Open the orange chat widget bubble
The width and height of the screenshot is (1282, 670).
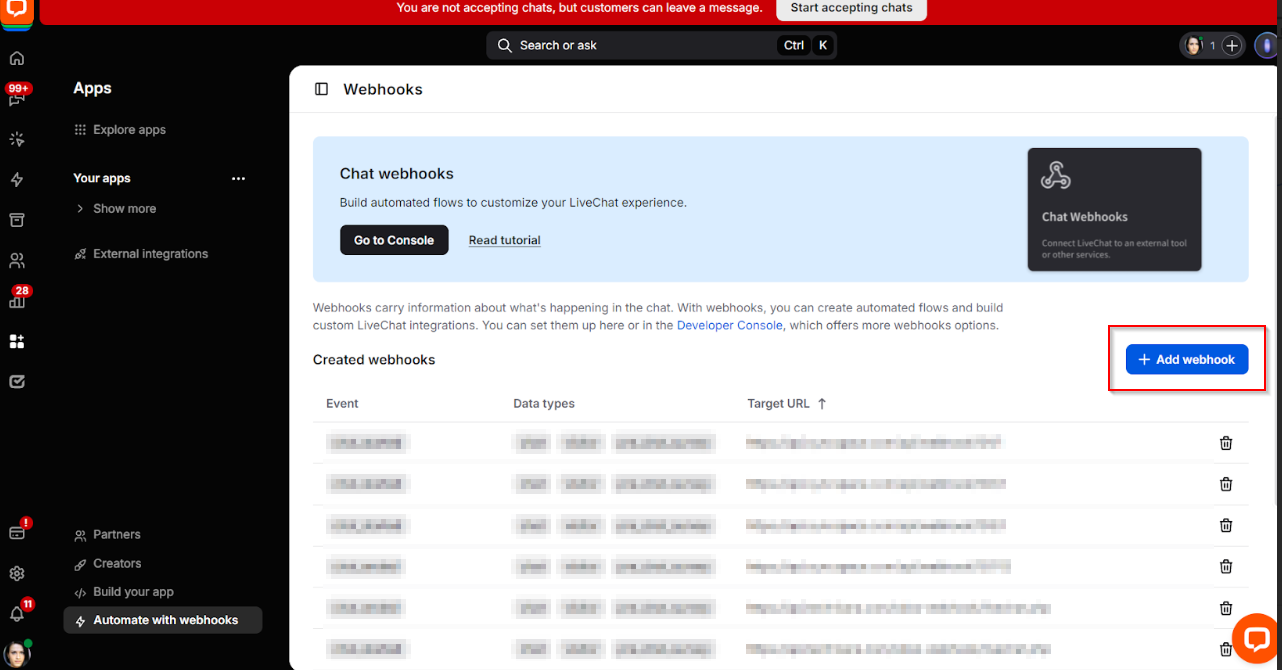click(1255, 639)
